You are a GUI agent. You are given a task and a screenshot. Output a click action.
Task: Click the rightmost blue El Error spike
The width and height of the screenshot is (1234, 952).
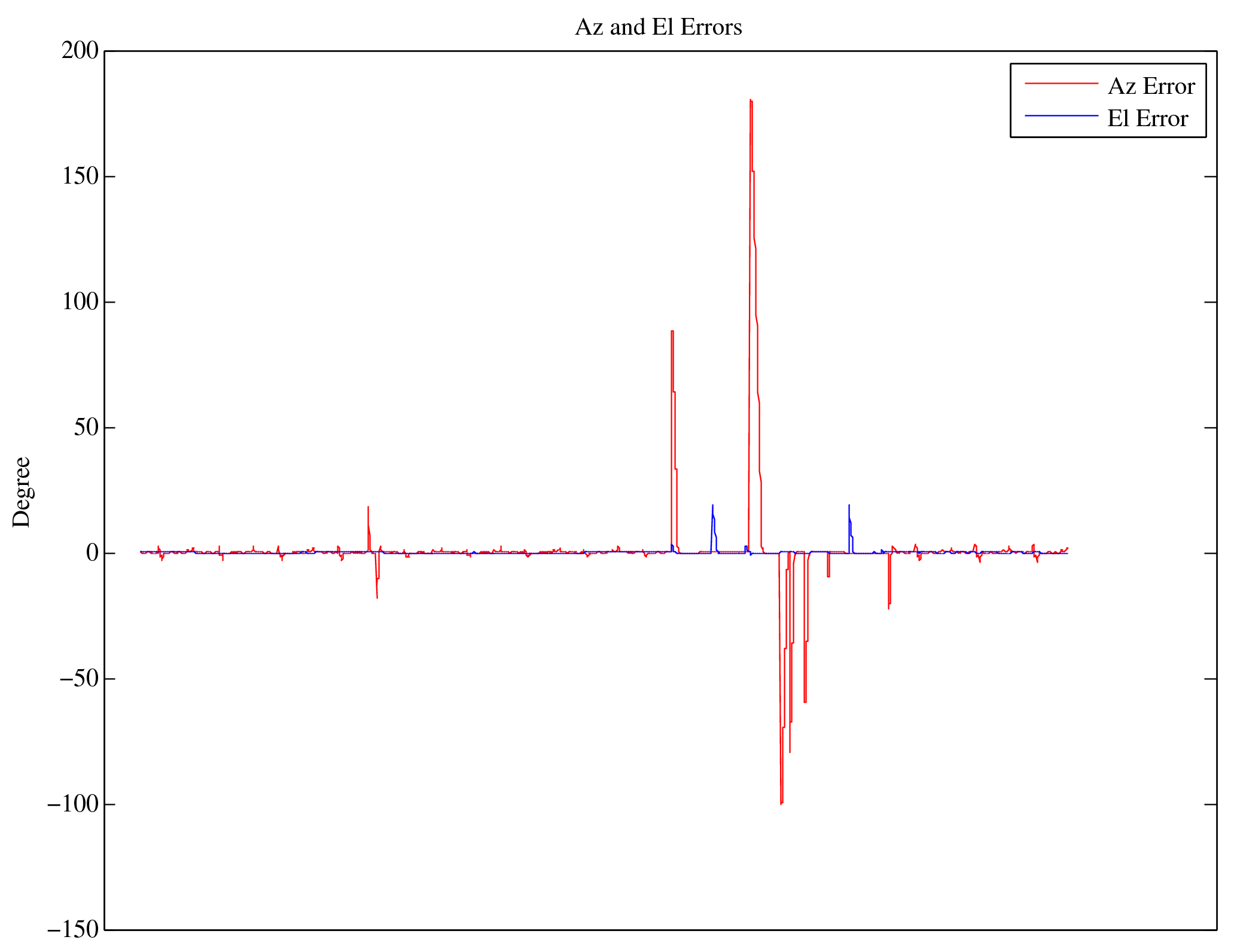pos(849,506)
